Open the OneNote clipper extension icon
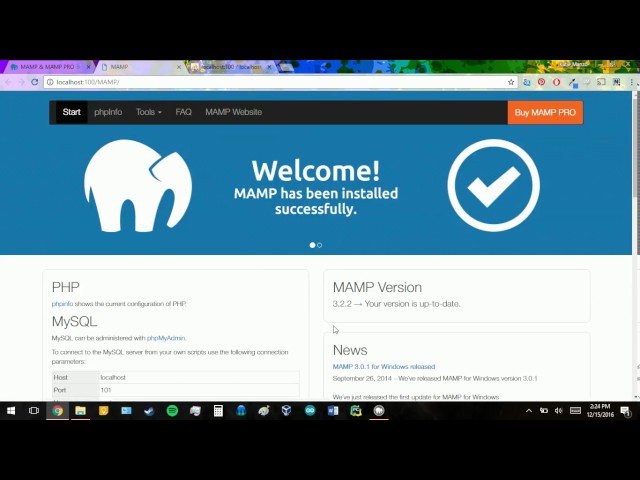 [x=616, y=82]
